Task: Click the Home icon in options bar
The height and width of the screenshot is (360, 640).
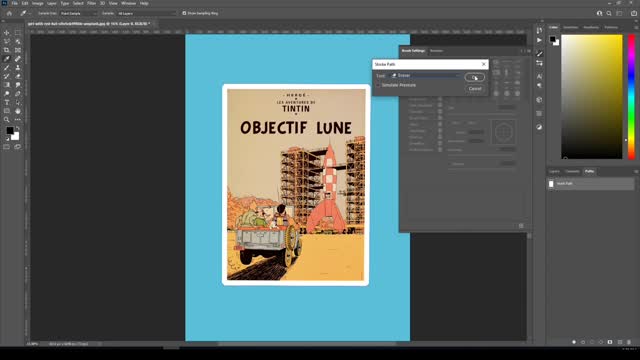Action: click(9, 13)
